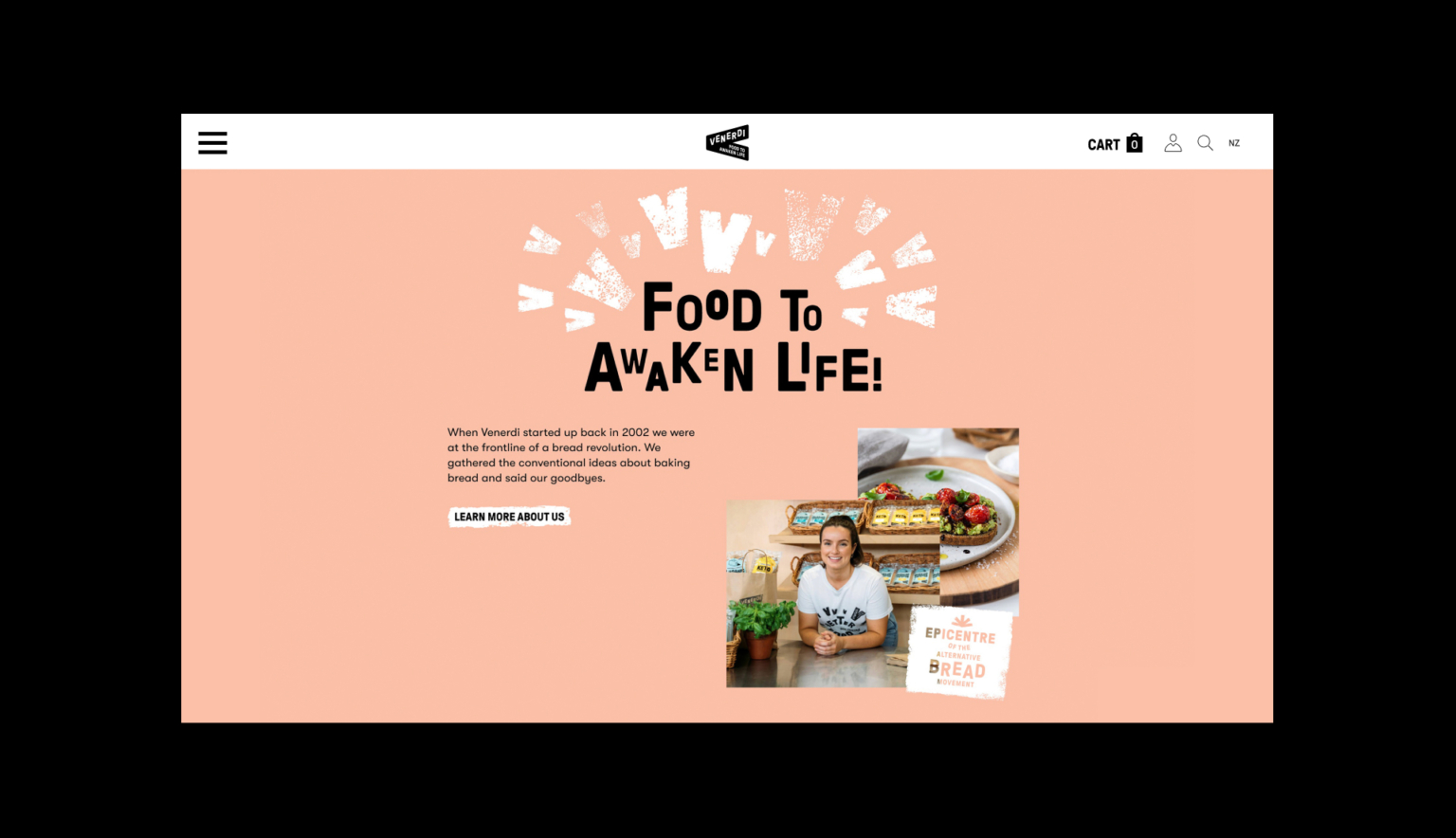The image size is (1456, 838).
Task: Select the NZ region selector
Action: pyautogui.click(x=1234, y=143)
